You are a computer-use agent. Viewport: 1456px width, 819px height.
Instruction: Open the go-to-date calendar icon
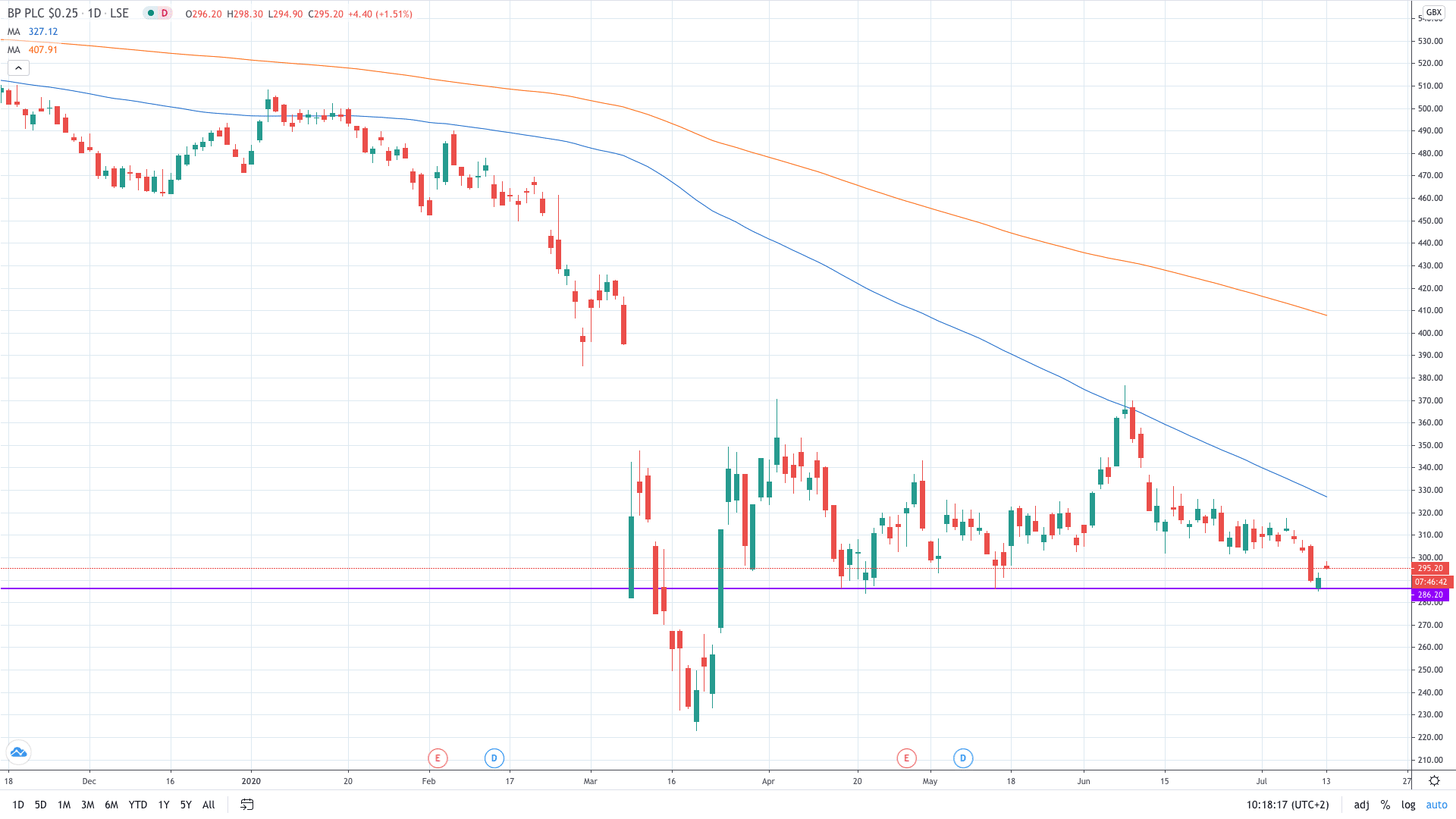[246, 805]
